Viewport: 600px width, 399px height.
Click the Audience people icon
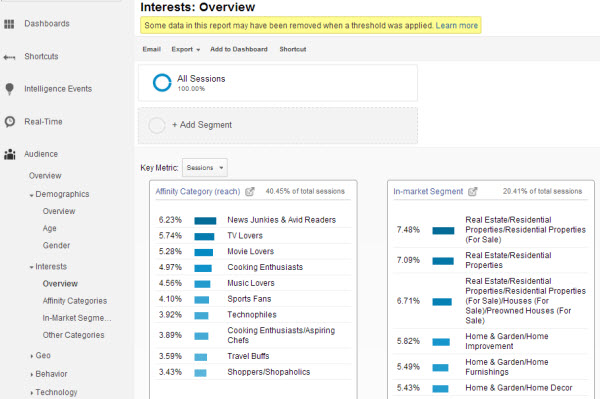(x=10, y=154)
